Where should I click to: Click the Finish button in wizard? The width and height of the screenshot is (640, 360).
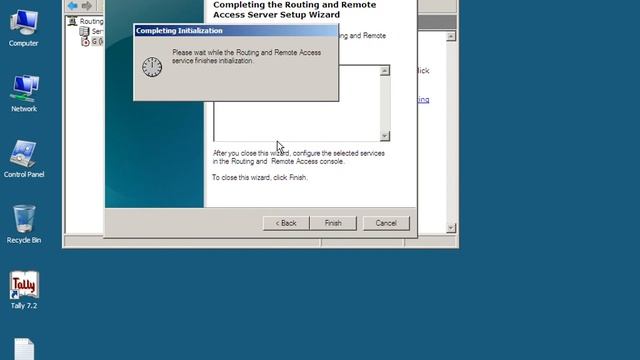point(333,223)
